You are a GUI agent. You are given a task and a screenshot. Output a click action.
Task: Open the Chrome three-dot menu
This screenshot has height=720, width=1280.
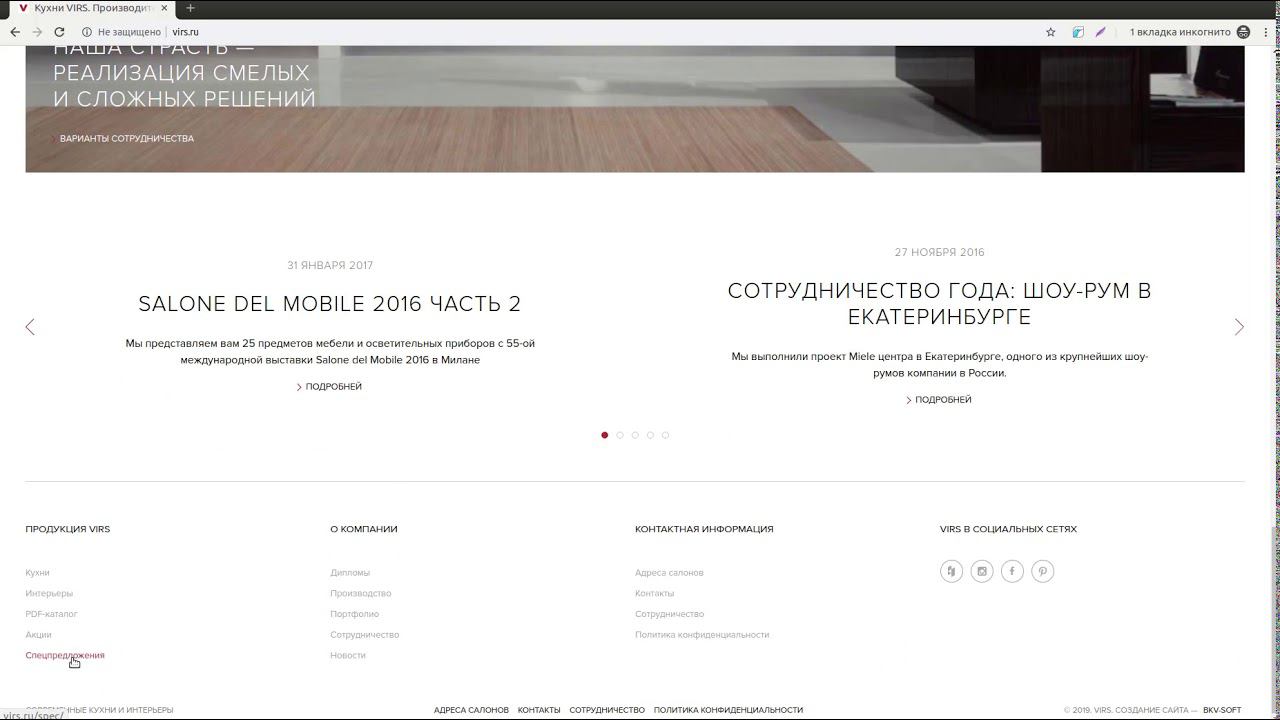pos(1267,32)
